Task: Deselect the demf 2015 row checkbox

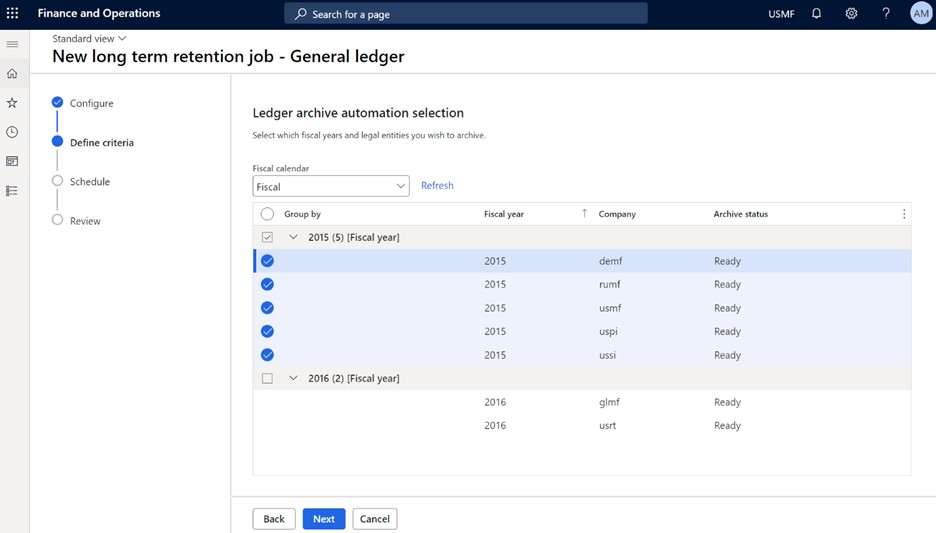Action: click(267, 261)
